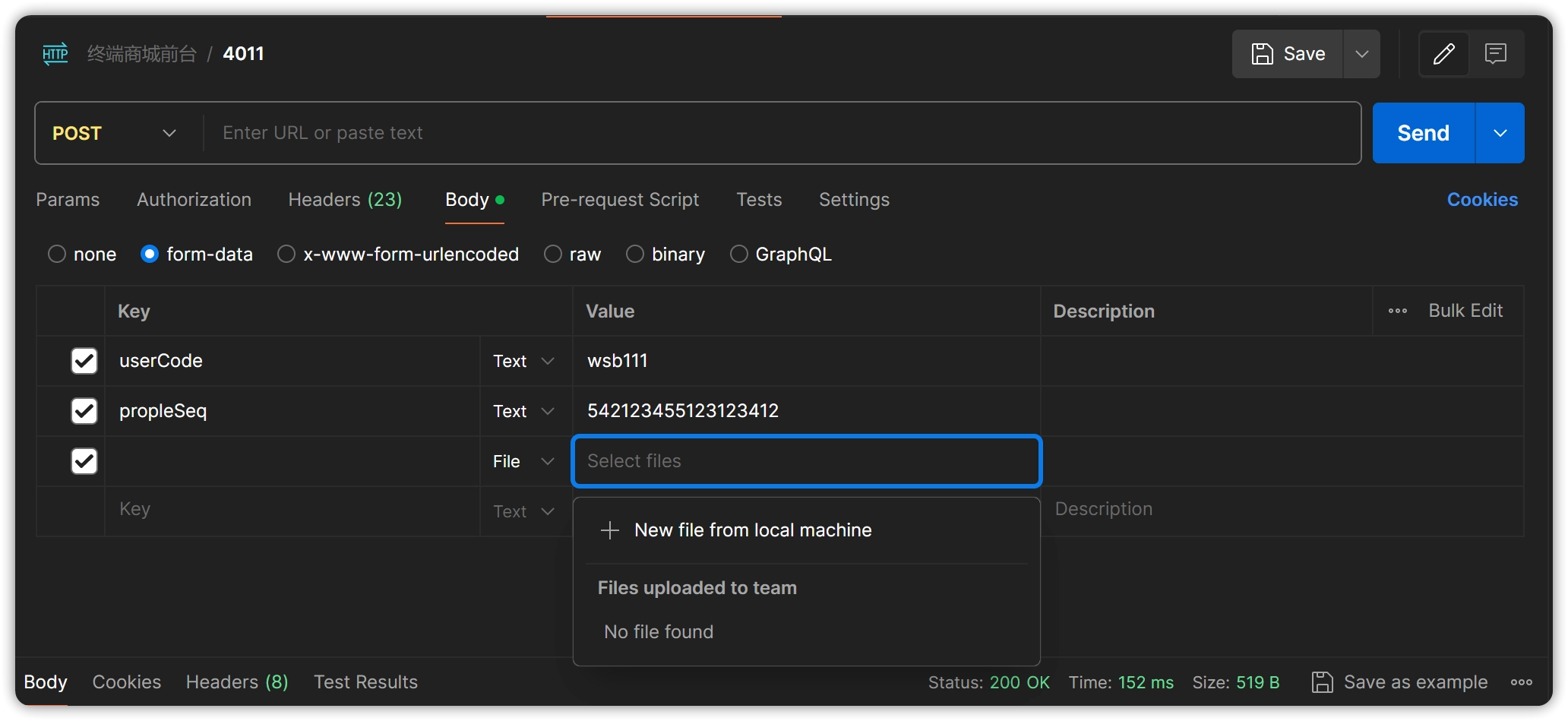Click the Time 152 ms value
Screen dimensions: 1568x721
[x=1146, y=682]
